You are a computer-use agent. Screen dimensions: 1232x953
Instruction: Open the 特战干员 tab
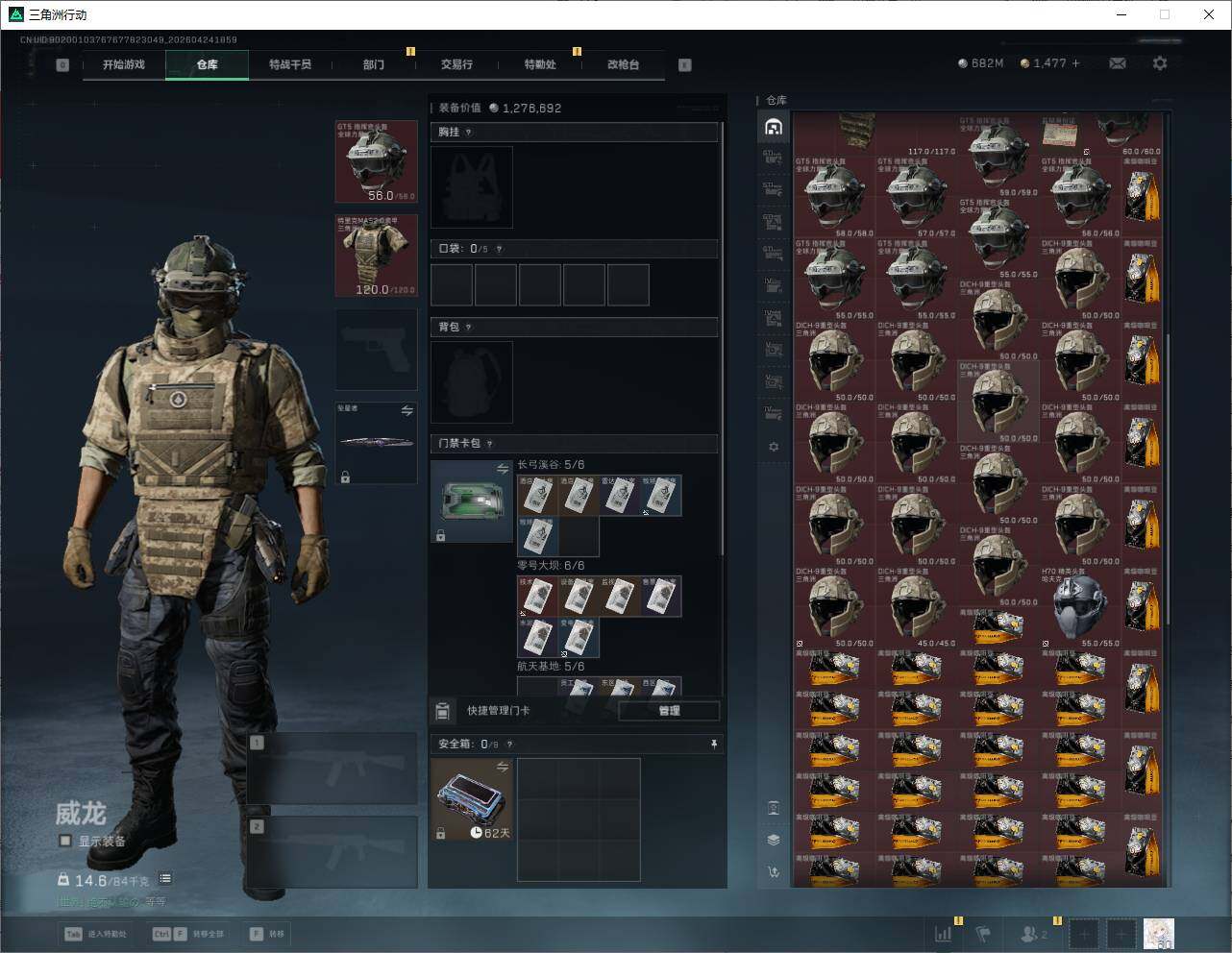tap(290, 65)
